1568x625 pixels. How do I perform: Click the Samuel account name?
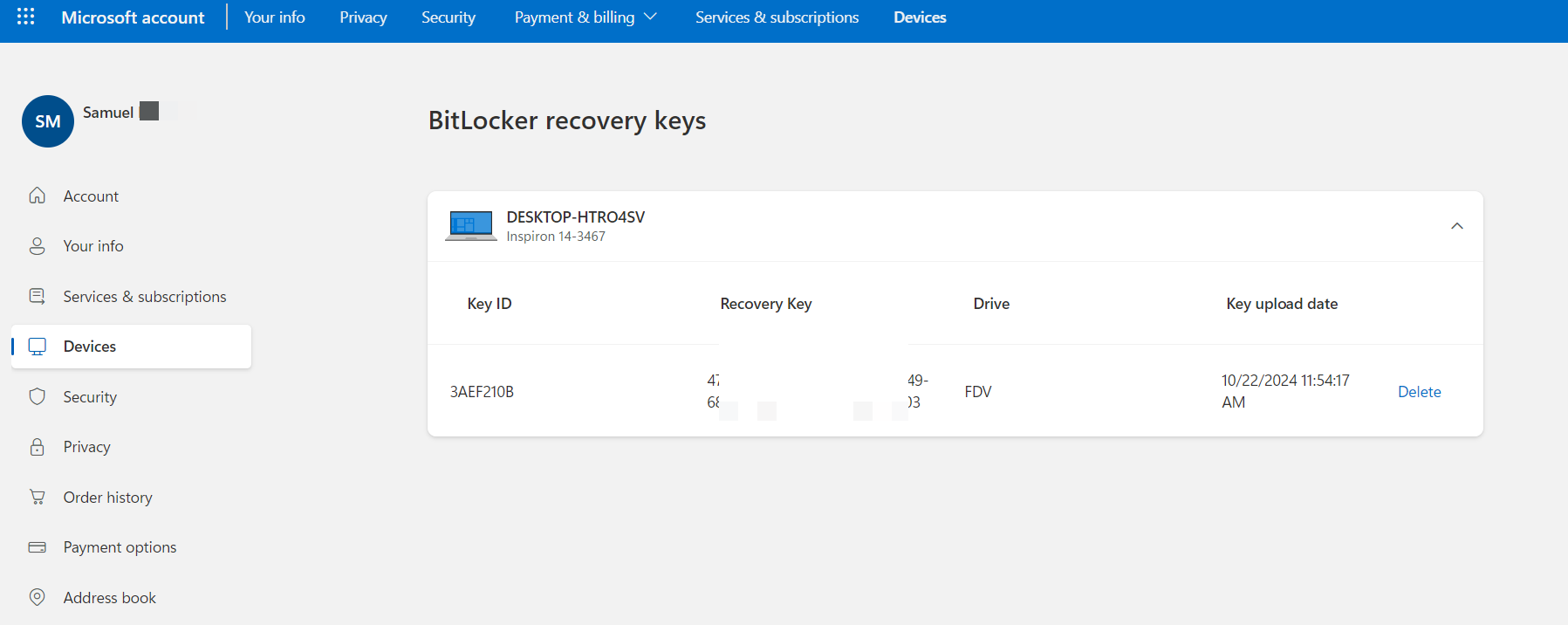tap(108, 113)
